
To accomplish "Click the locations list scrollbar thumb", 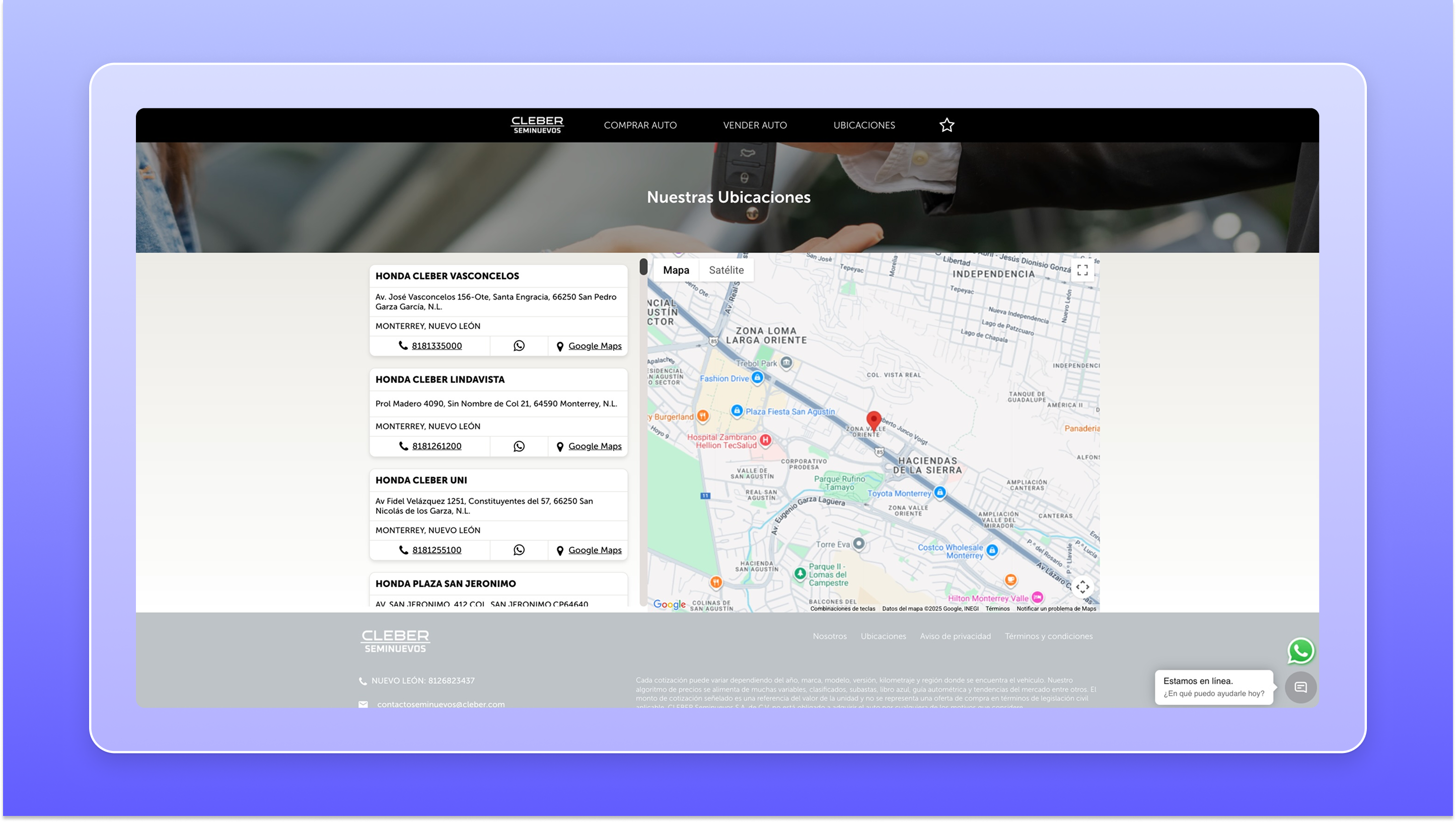I will [643, 267].
